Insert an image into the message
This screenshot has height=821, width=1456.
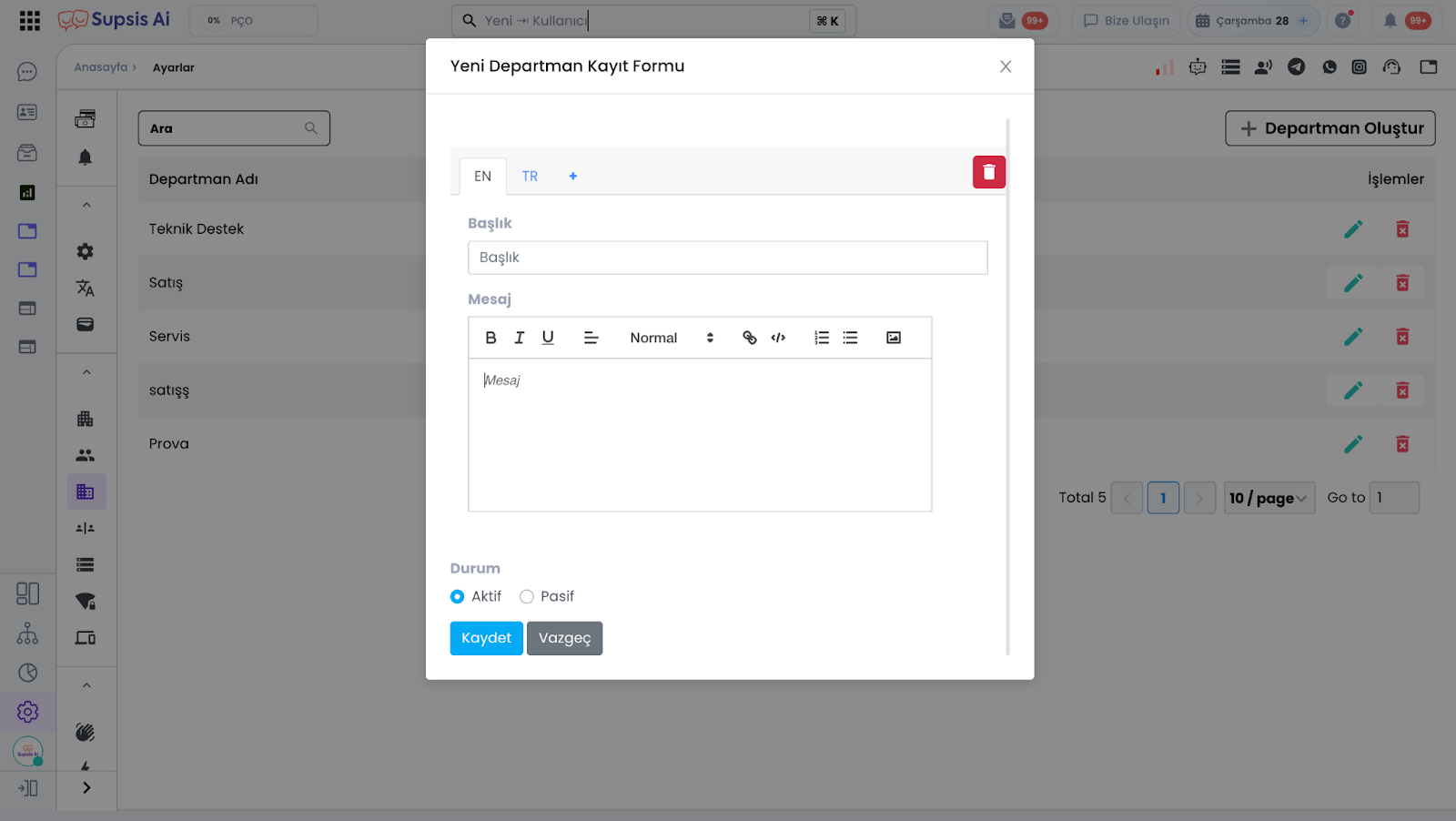click(894, 338)
